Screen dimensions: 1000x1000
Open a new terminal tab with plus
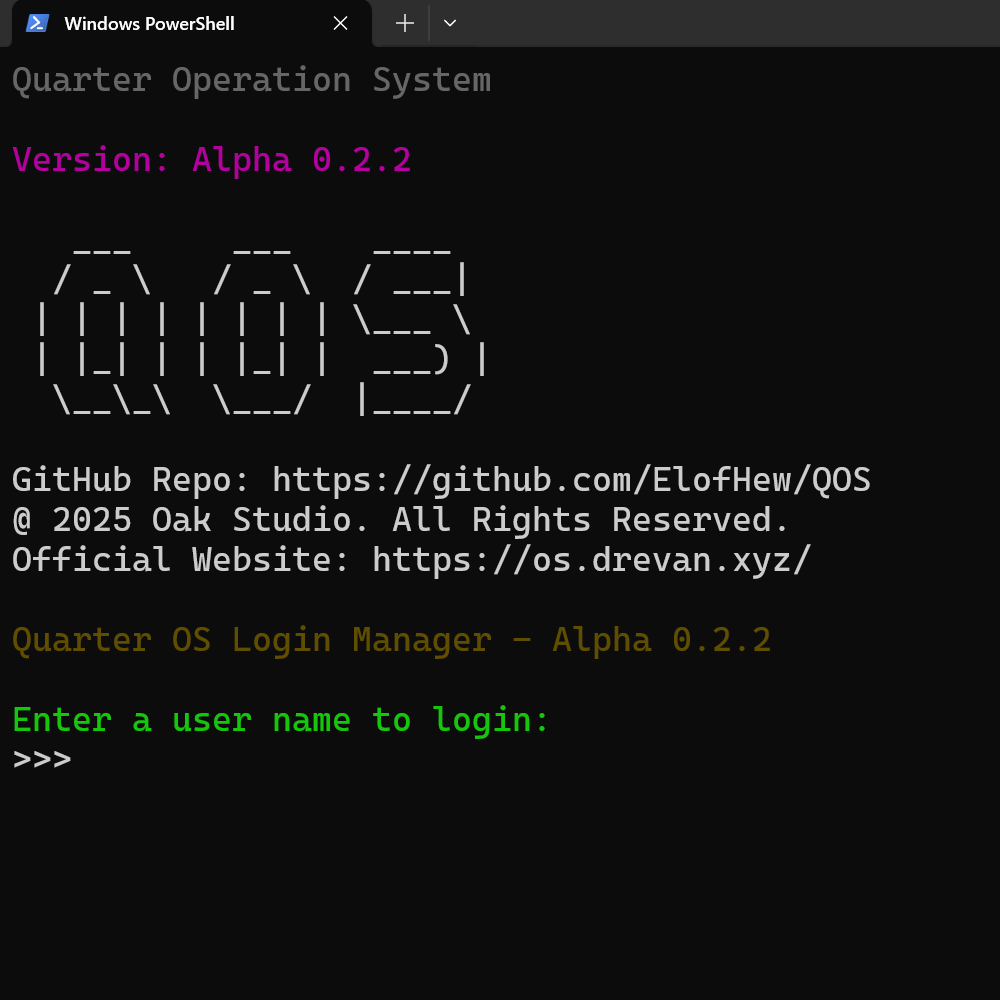pos(404,24)
